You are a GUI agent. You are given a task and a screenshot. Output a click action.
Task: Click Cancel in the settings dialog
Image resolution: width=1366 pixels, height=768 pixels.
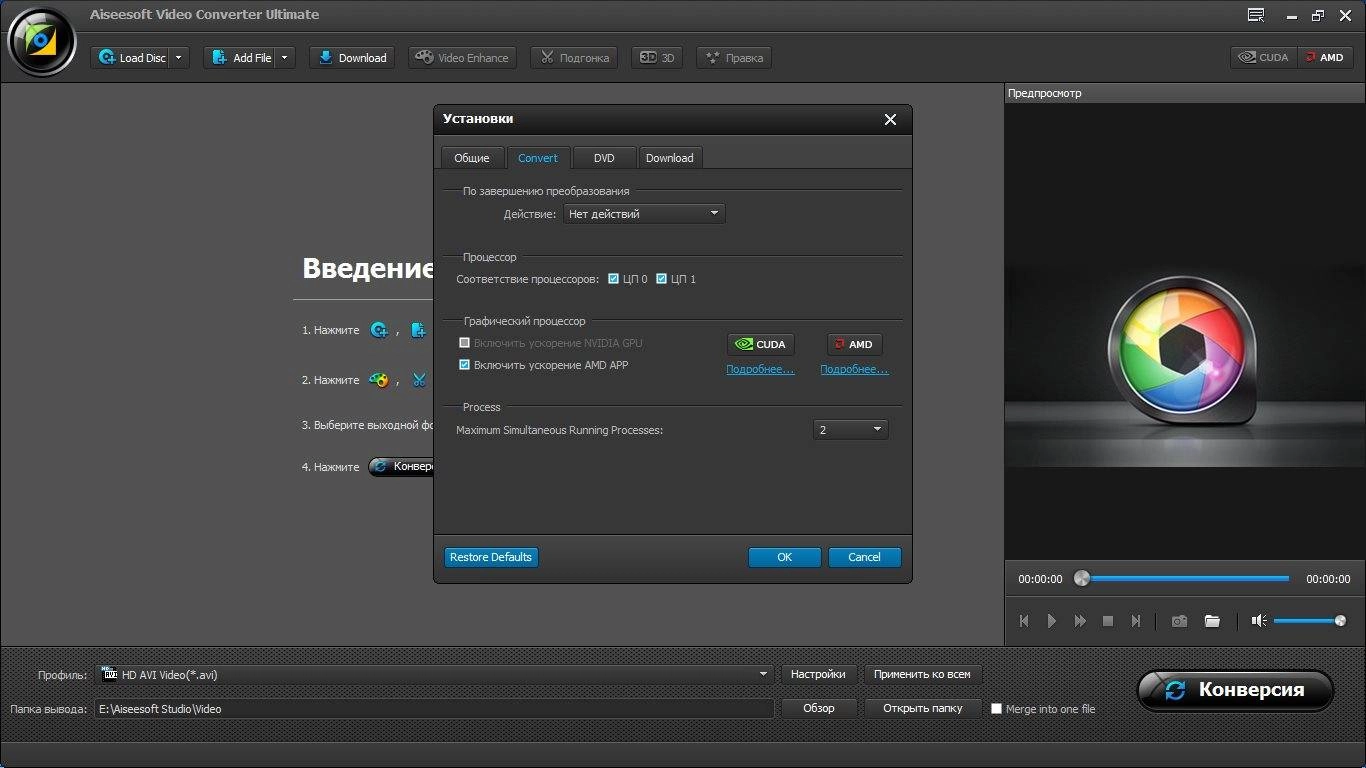865,557
